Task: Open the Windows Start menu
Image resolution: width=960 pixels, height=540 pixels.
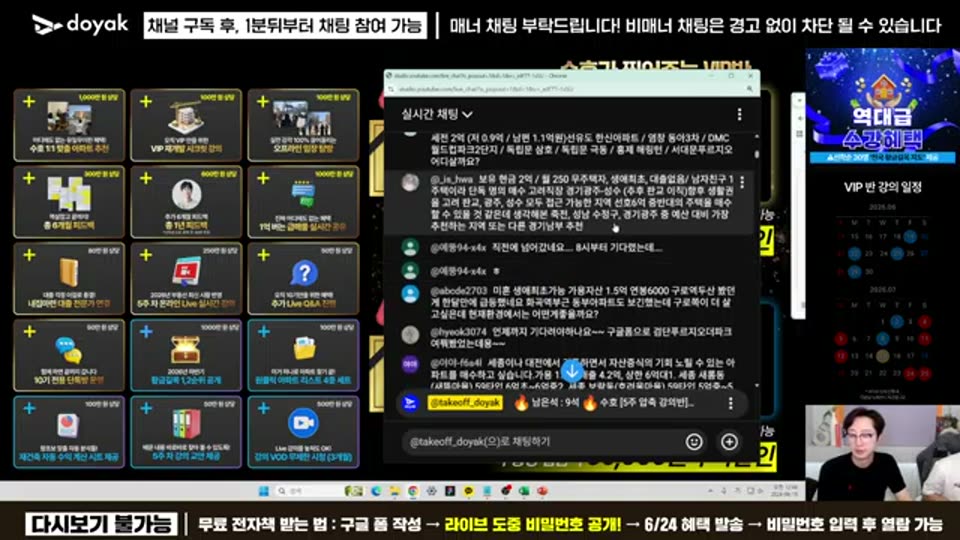Action: click(264, 491)
